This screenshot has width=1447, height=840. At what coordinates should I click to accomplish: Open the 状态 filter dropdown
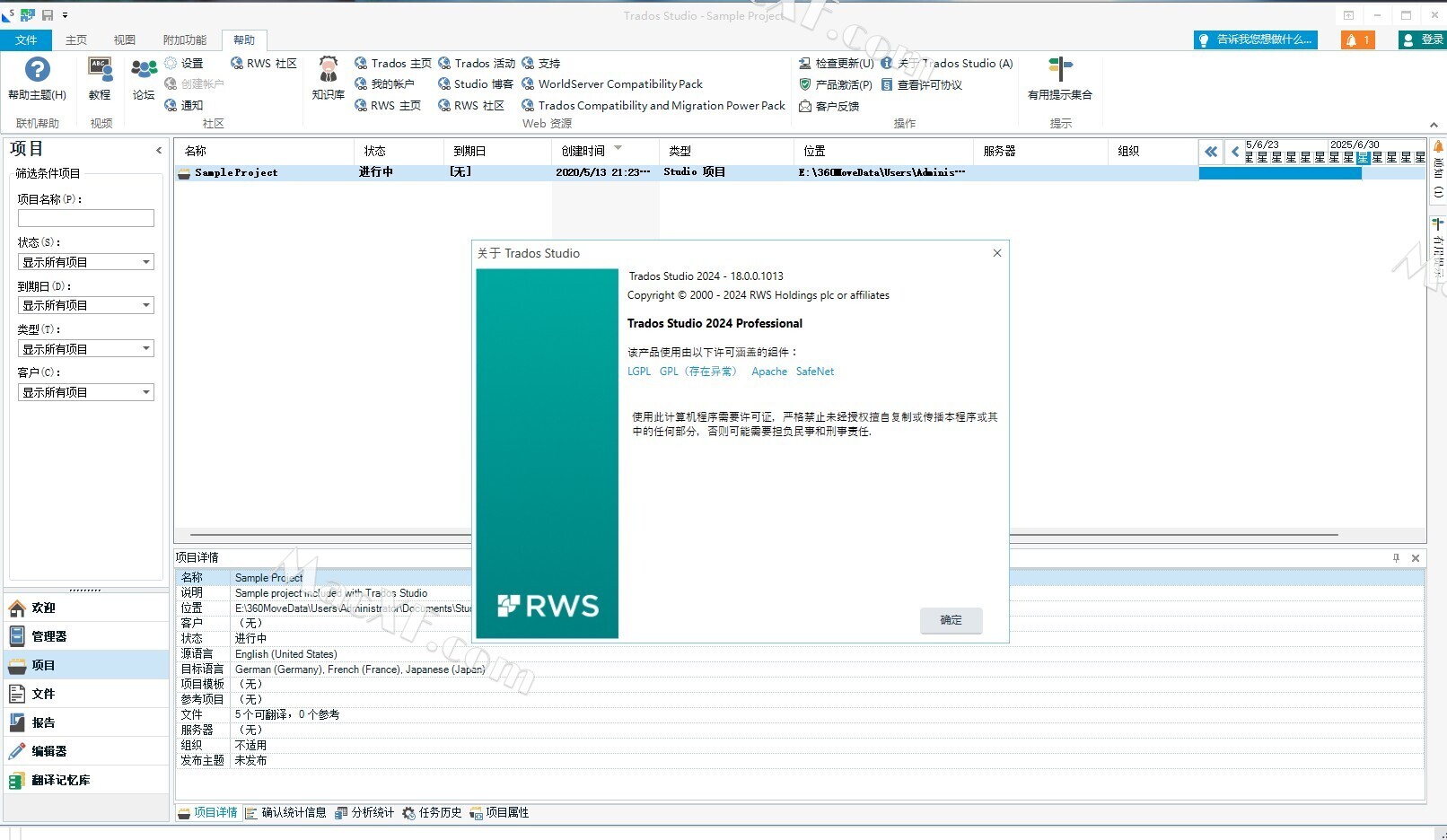86,262
